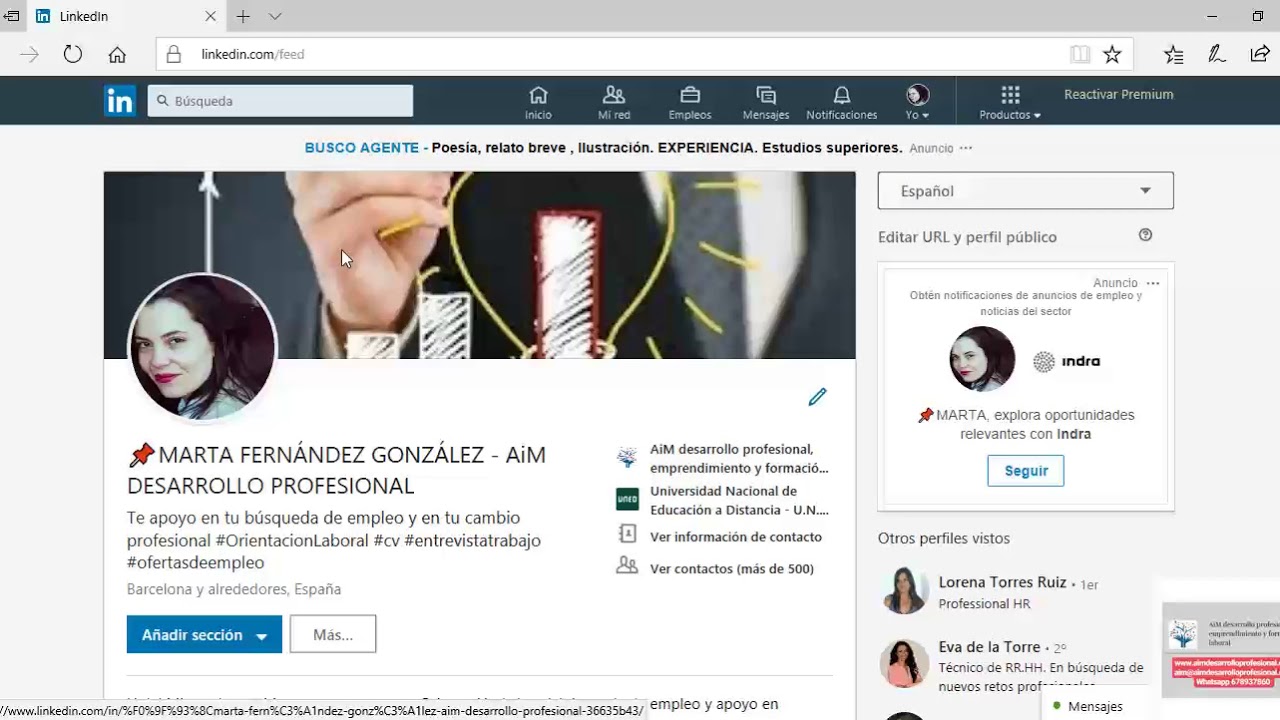Click Ver información de contacto
1280x720 pixels.
pyautogui.click(x=736, y=537)
